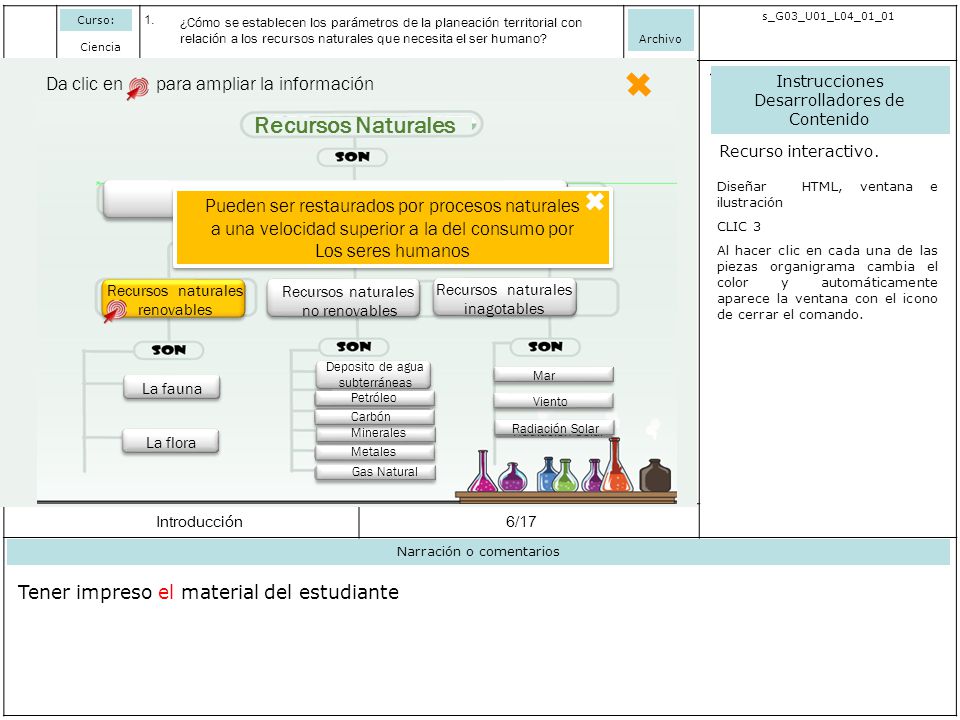
Task: Click the Mar box
Action: point(553,375)
